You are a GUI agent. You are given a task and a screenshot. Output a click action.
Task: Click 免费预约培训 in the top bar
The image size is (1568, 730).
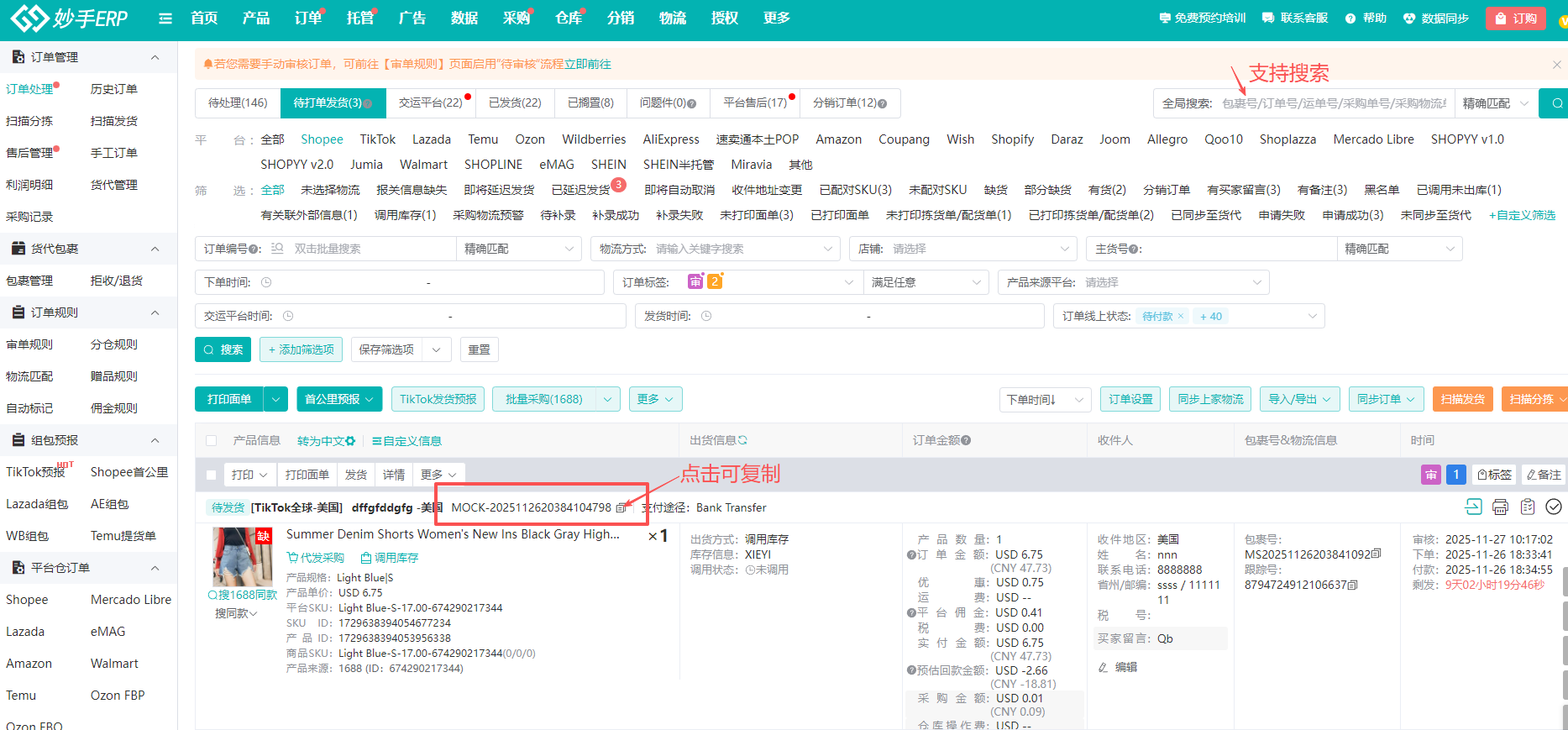[1202, 18]
